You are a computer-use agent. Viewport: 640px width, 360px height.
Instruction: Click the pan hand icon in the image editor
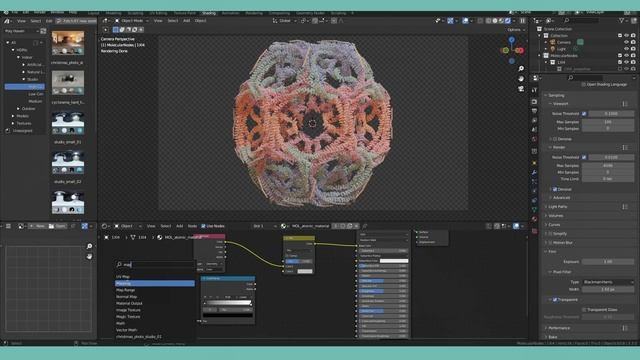click(x=89, y=256)
